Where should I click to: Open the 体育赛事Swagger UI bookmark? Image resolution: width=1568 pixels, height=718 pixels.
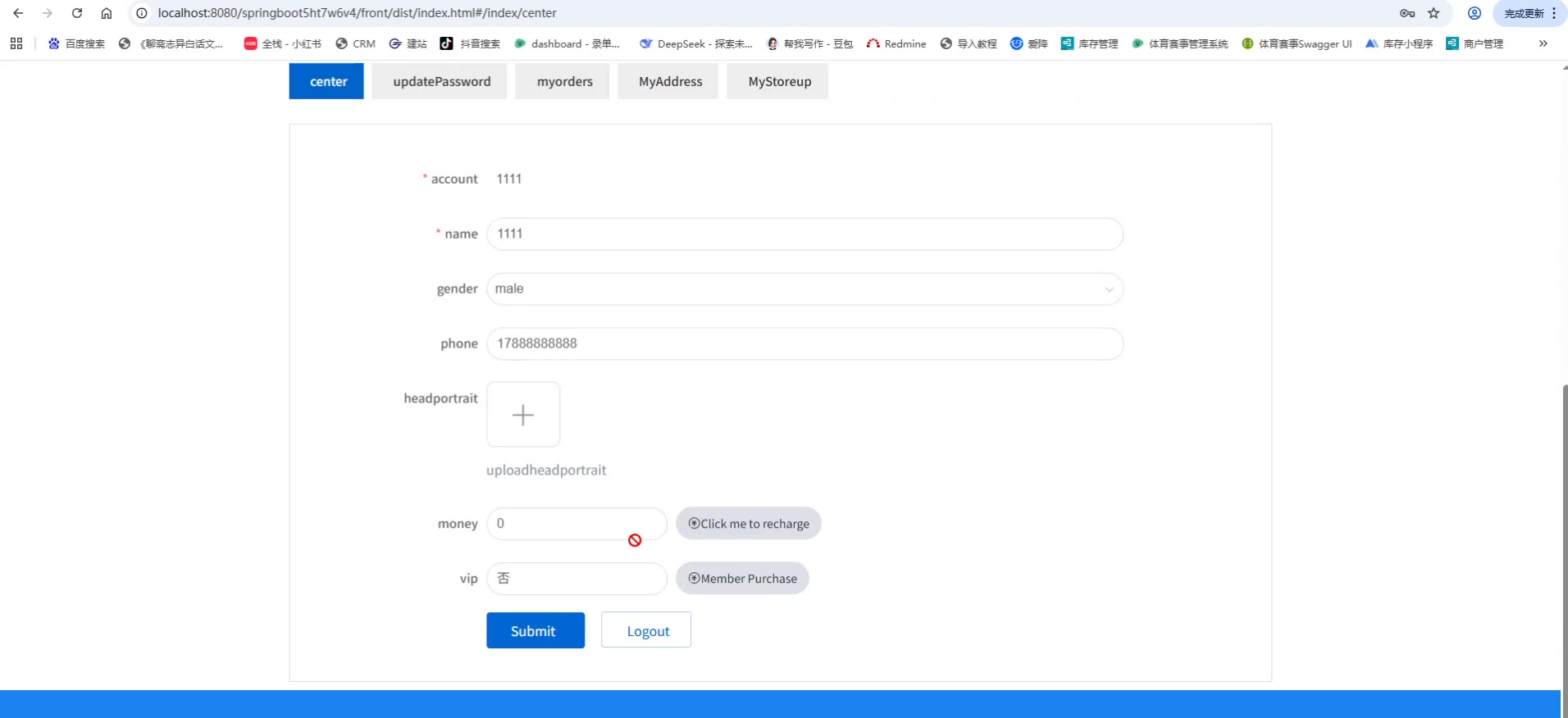(x=1297, y=43)
